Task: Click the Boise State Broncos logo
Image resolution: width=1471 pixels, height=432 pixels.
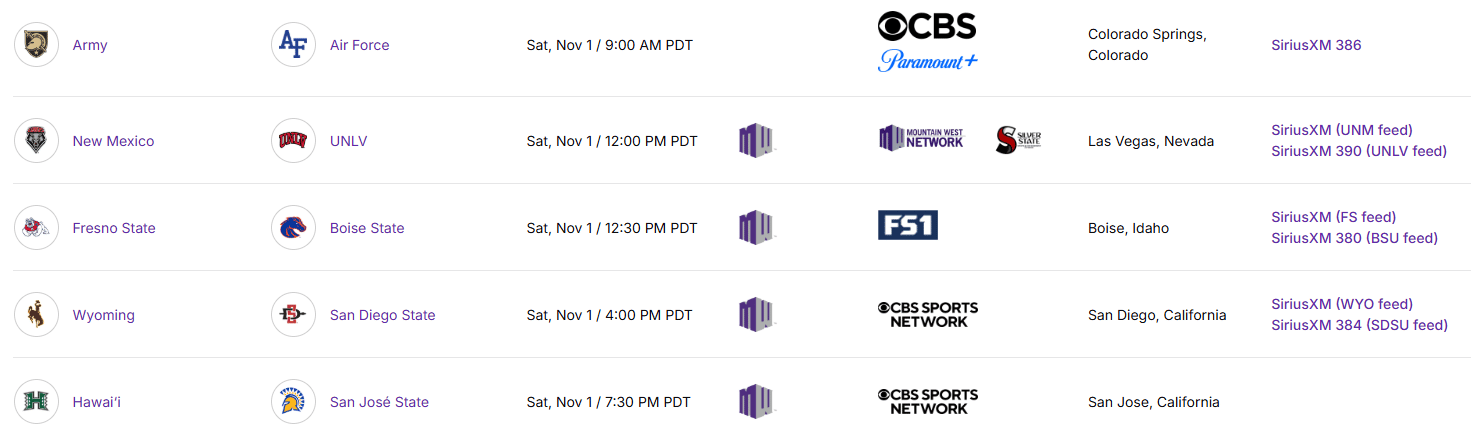Action: point(293,228)
